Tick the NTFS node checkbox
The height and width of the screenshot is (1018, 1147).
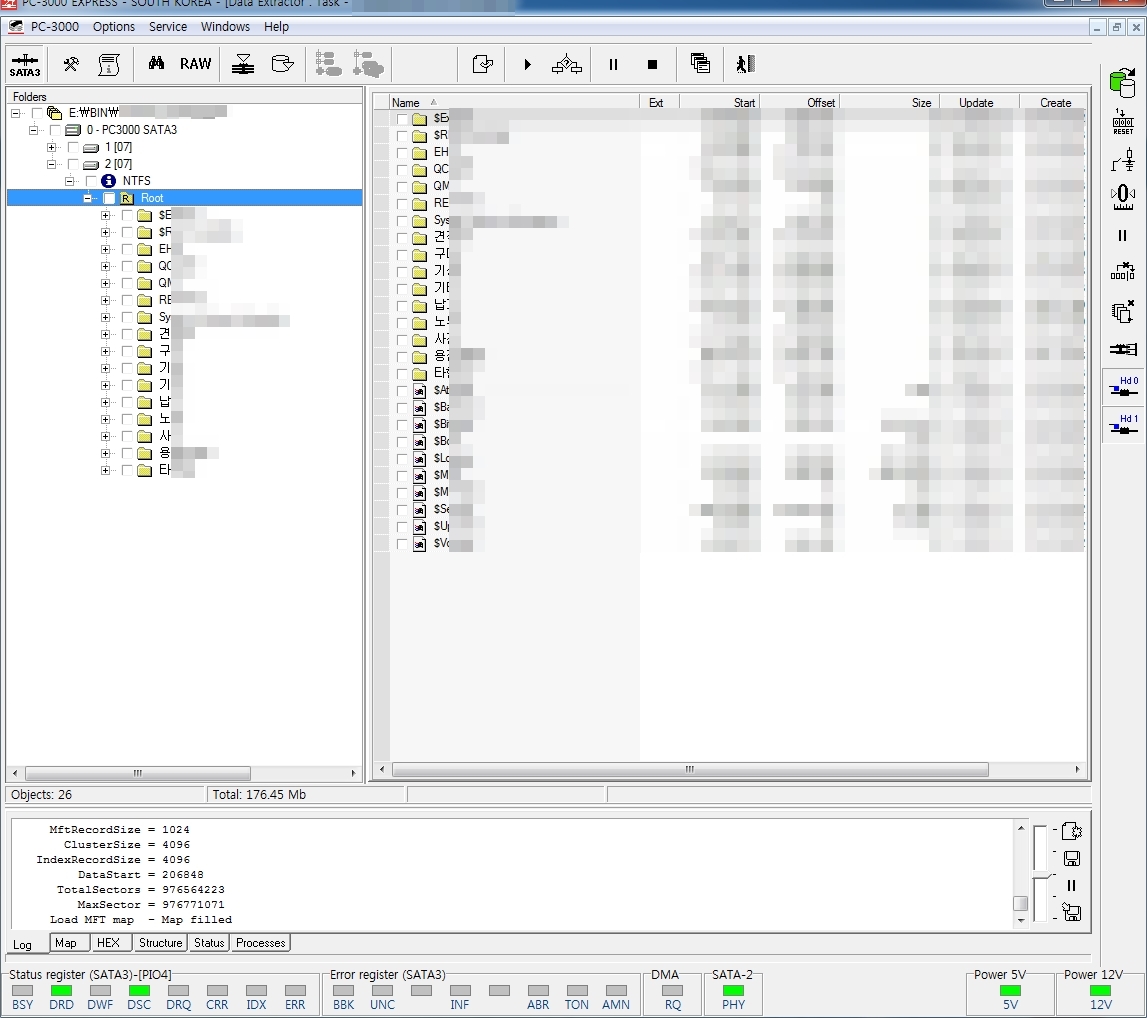[x=91, y=181]
